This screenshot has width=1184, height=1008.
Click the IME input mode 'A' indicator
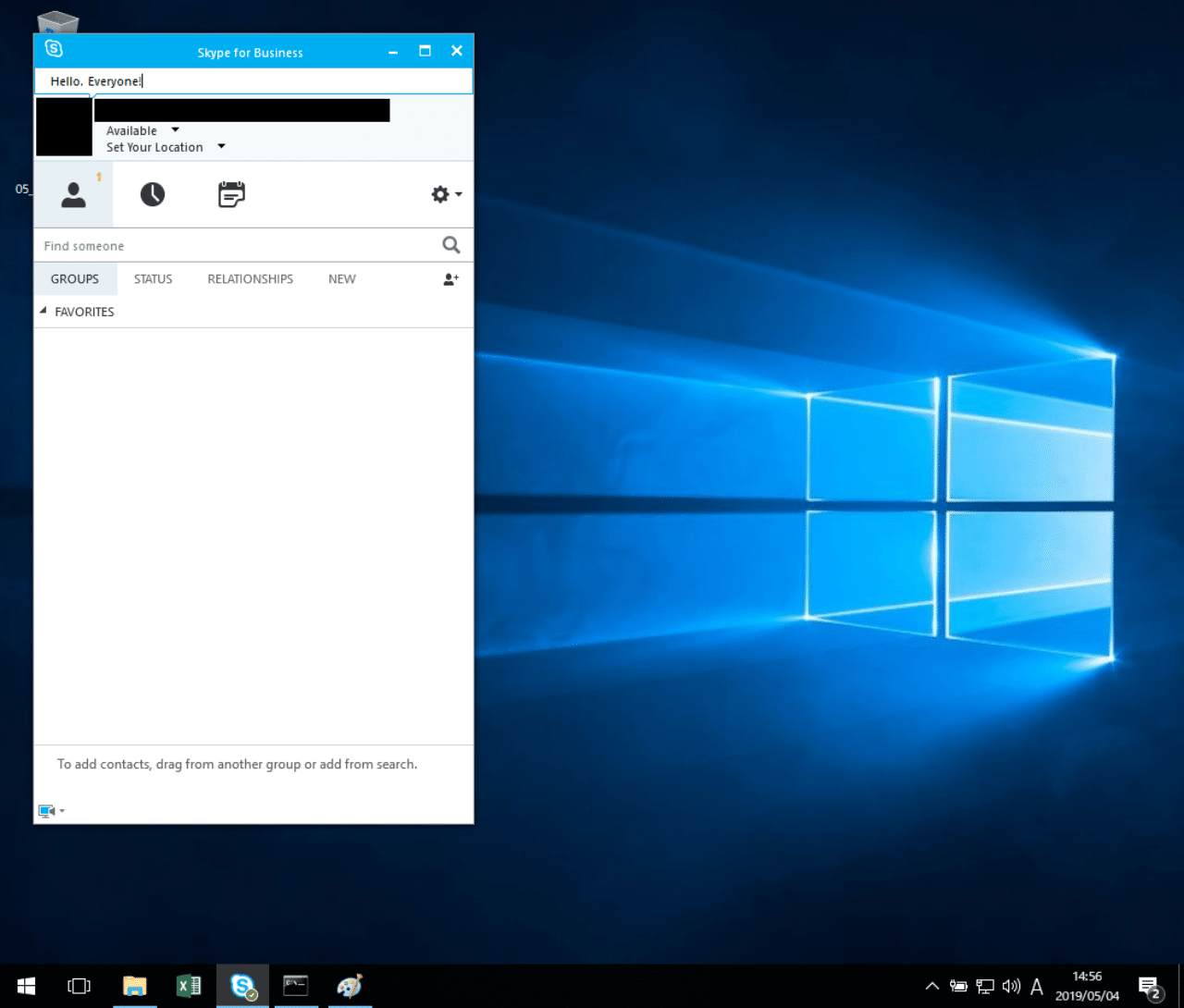(1037, 987)
